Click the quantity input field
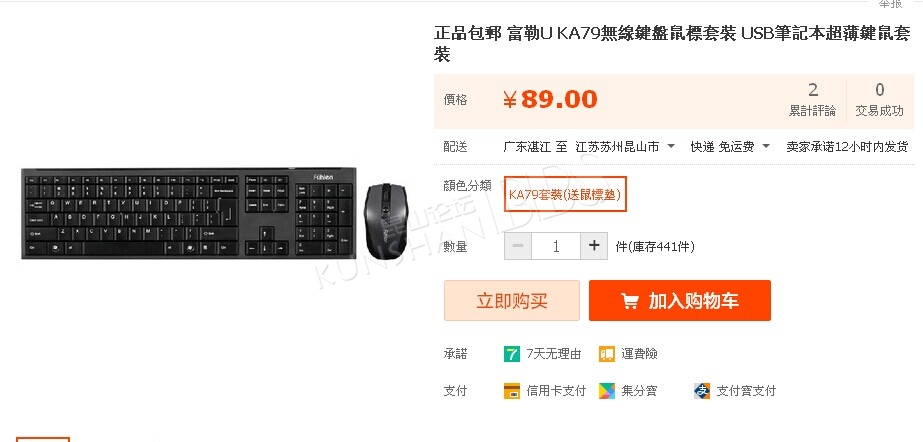 point(556,246)
